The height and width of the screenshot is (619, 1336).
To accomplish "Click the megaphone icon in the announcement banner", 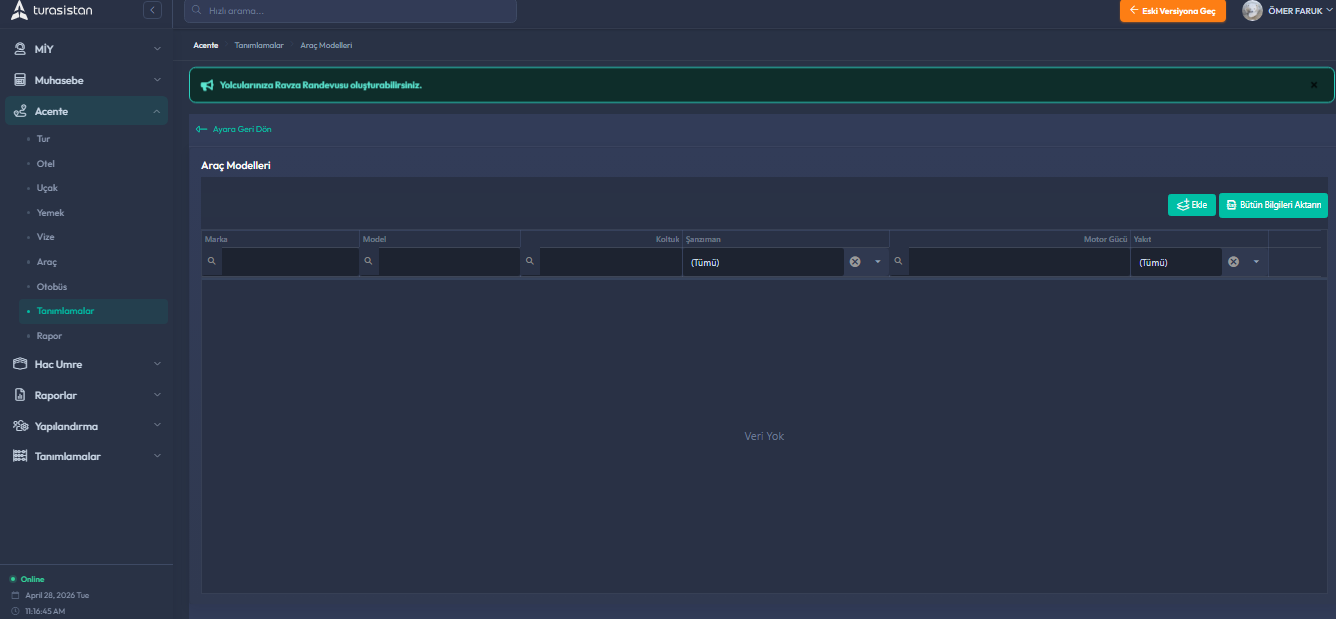I will coord(207,85).
